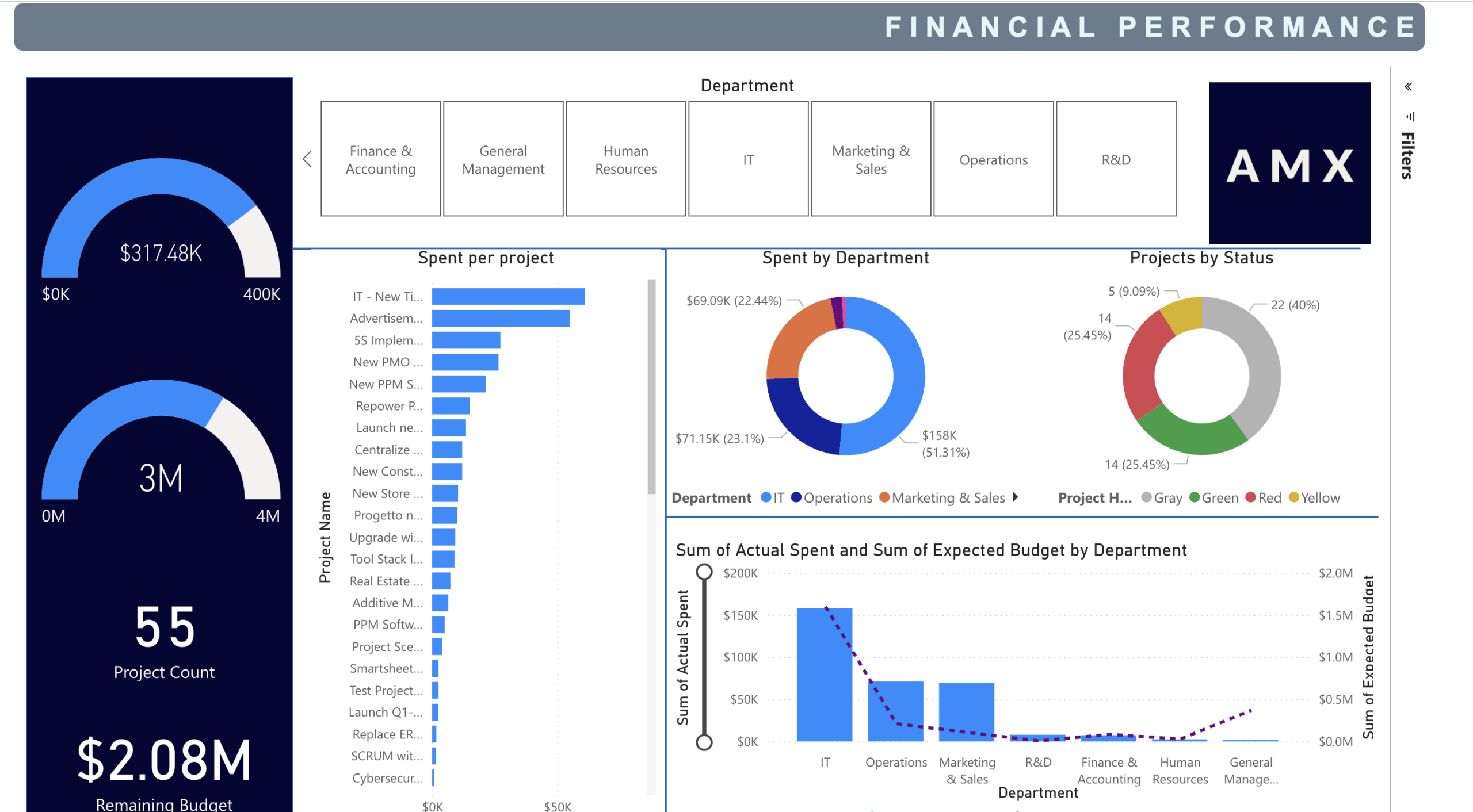1473x812 pixels.
Task: Select Finance & Accounting in the Department slicer
Action: tap(380, 159)
